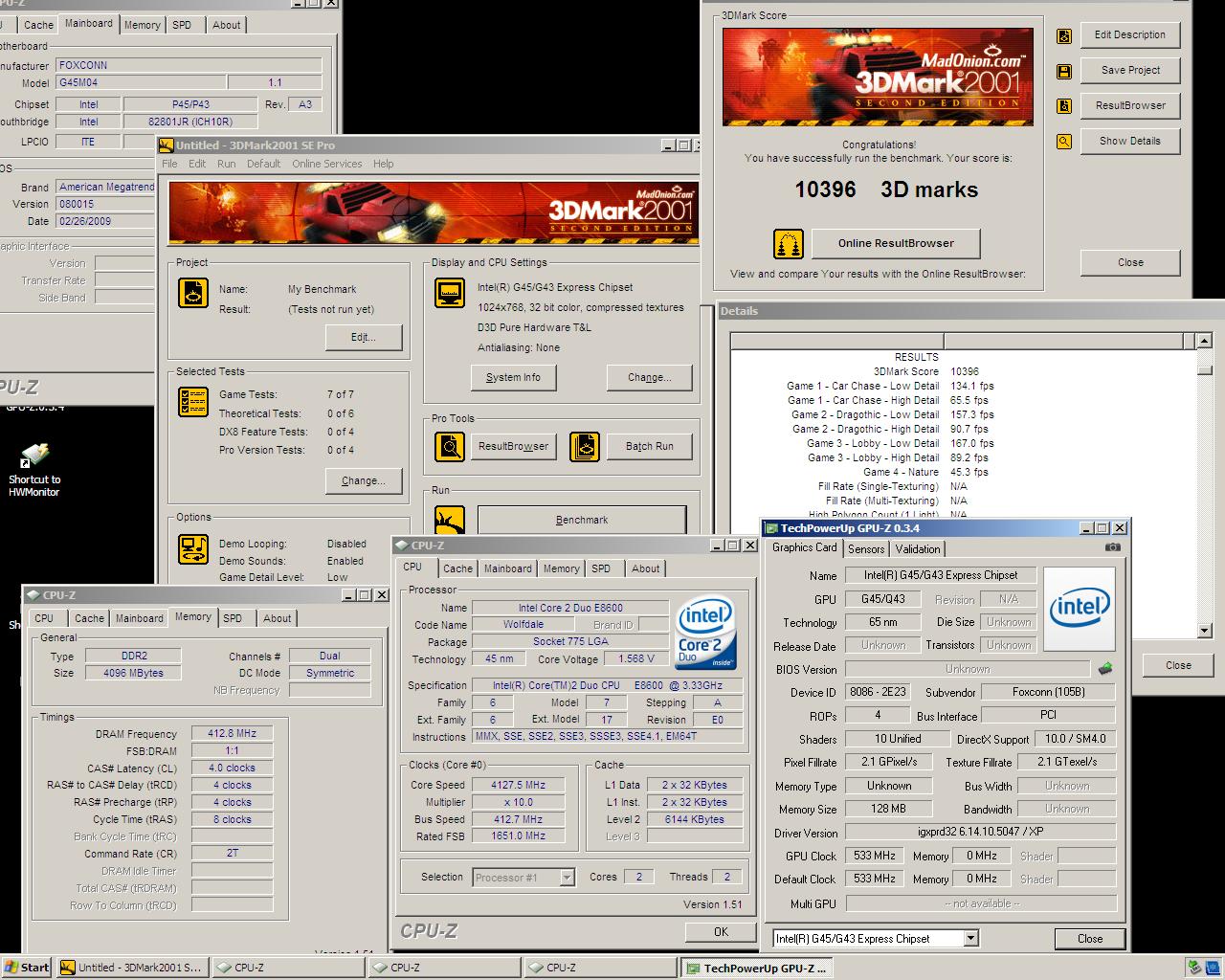
Task: Switch to 3DMark2001 taskbar button
Action: pos(132,968)
